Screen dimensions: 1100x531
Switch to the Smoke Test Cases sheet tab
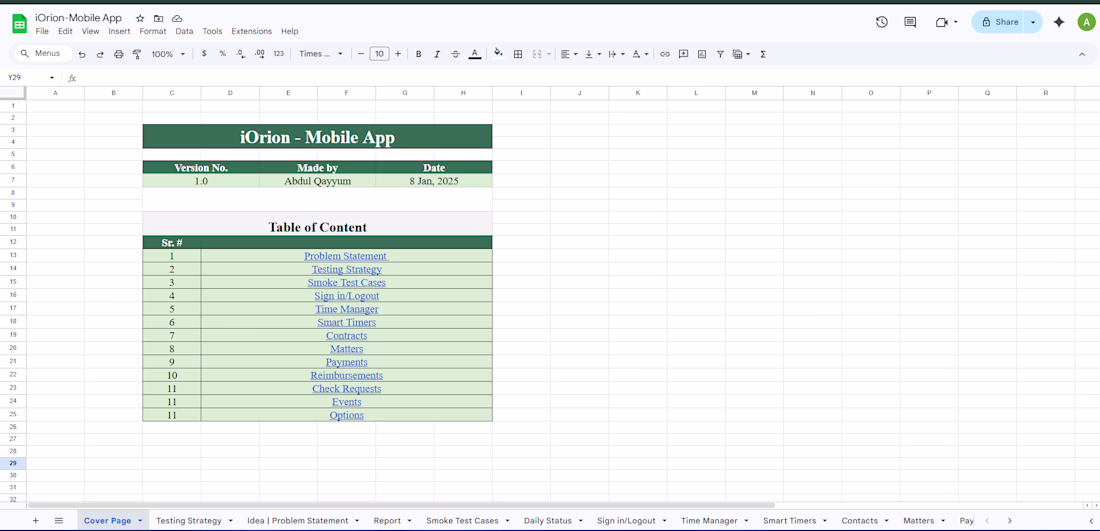pos(462,521)
